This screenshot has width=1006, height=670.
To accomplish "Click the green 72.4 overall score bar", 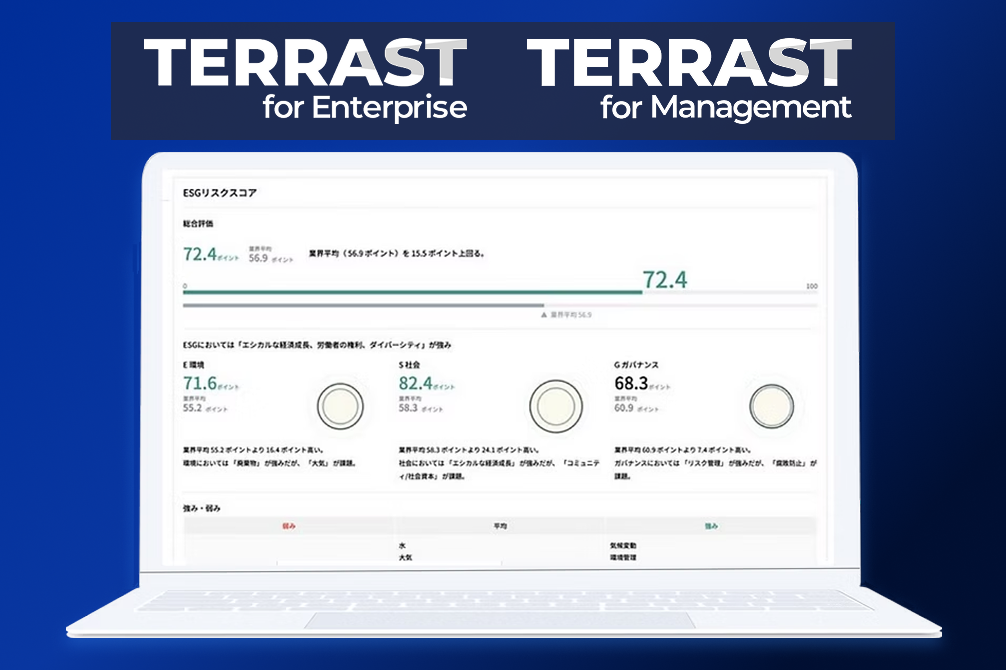I will click(x=412, y=293).
